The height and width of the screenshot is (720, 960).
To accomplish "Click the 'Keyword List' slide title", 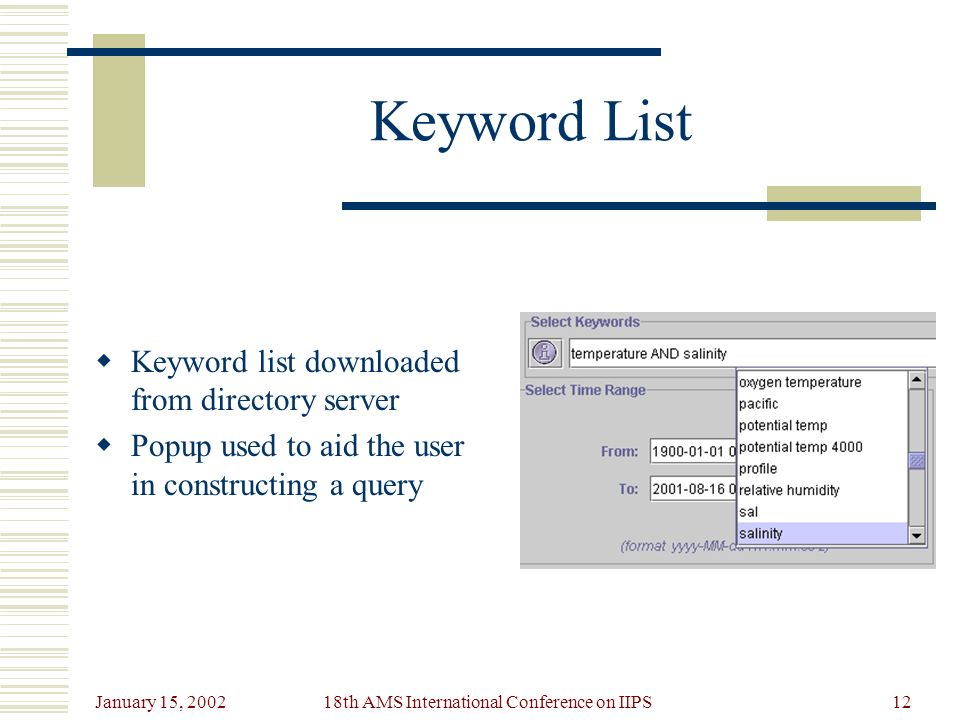I will [x=531, y=122].
